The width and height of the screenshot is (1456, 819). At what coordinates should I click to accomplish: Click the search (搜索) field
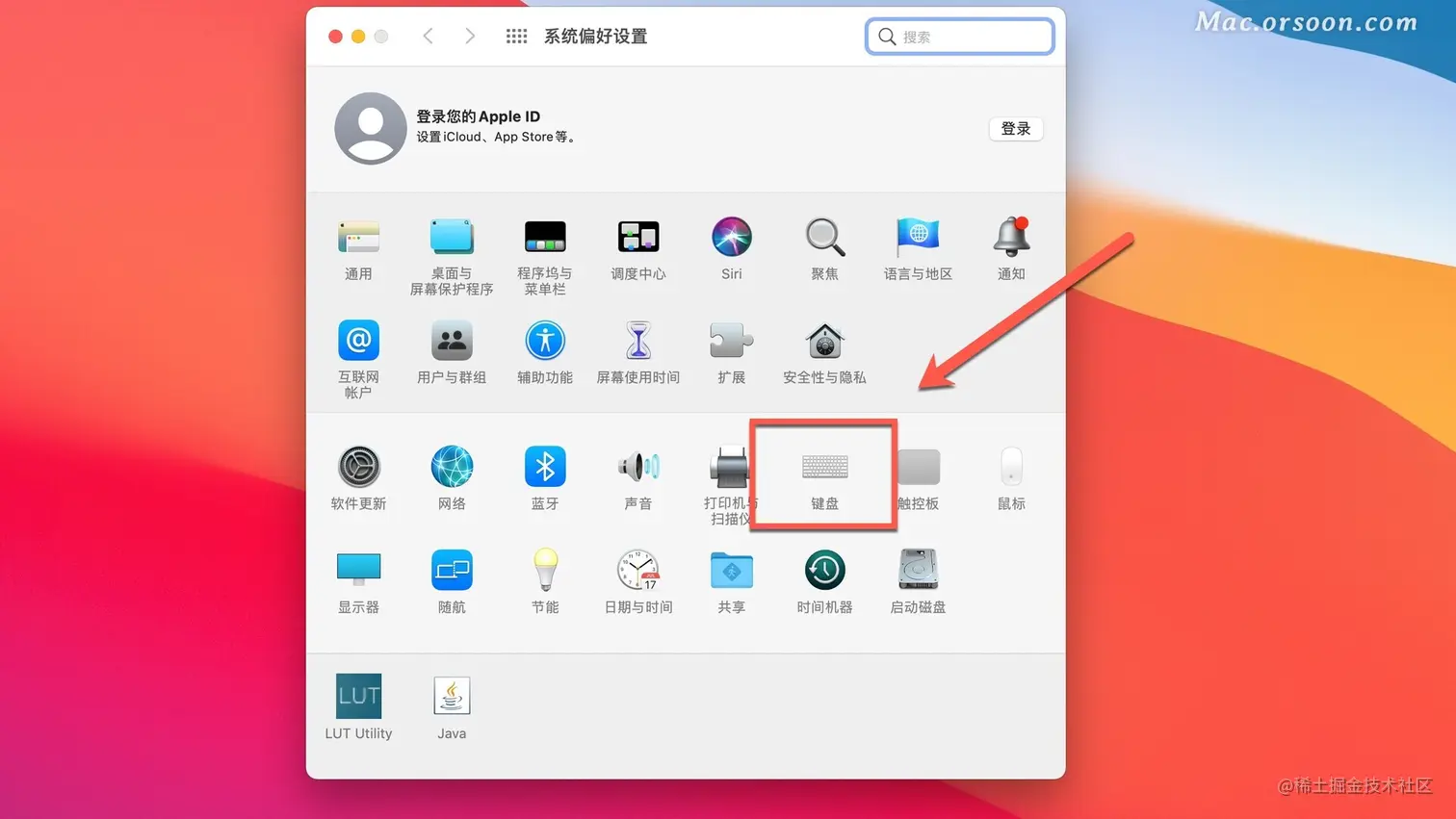pyautogui.click(x=960, y=37)
